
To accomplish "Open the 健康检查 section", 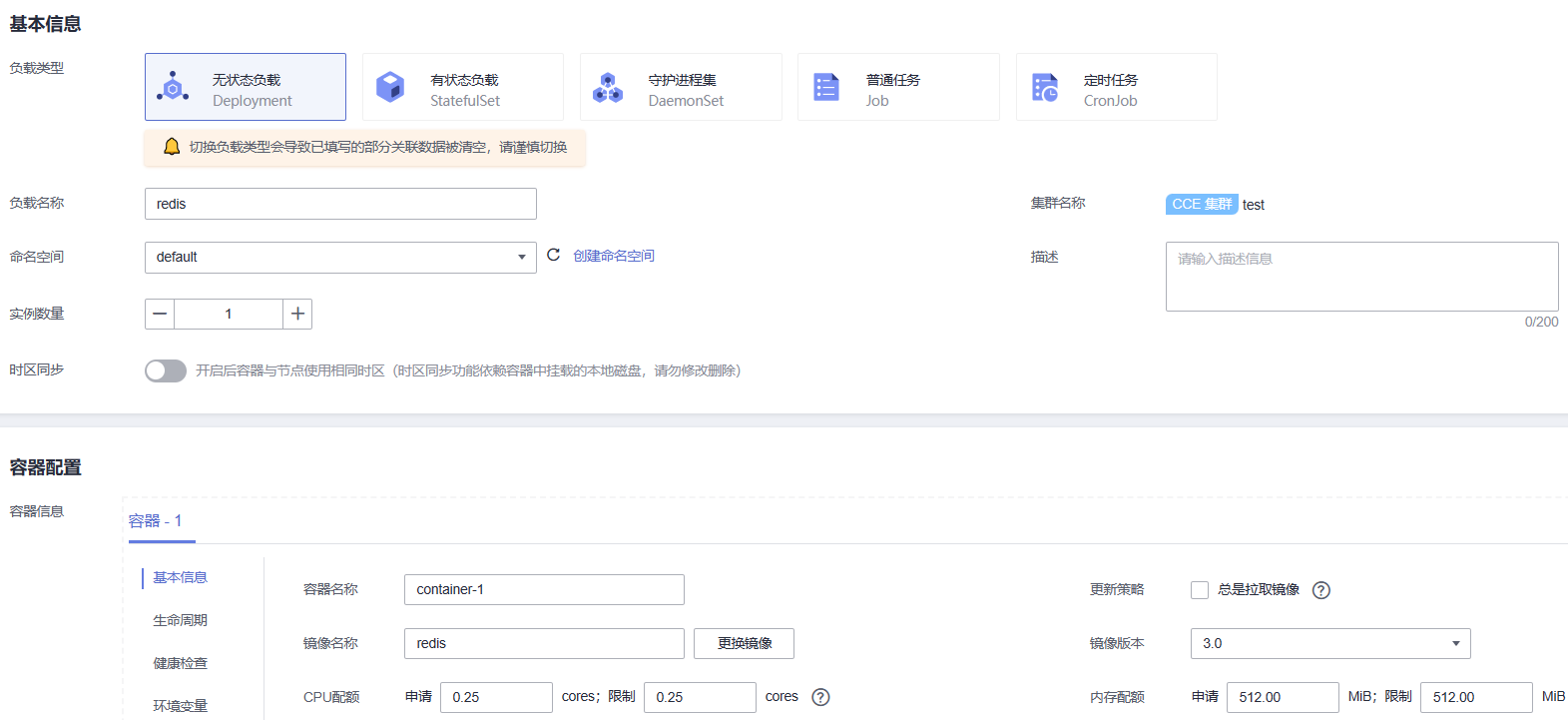I will click(180, 663).
